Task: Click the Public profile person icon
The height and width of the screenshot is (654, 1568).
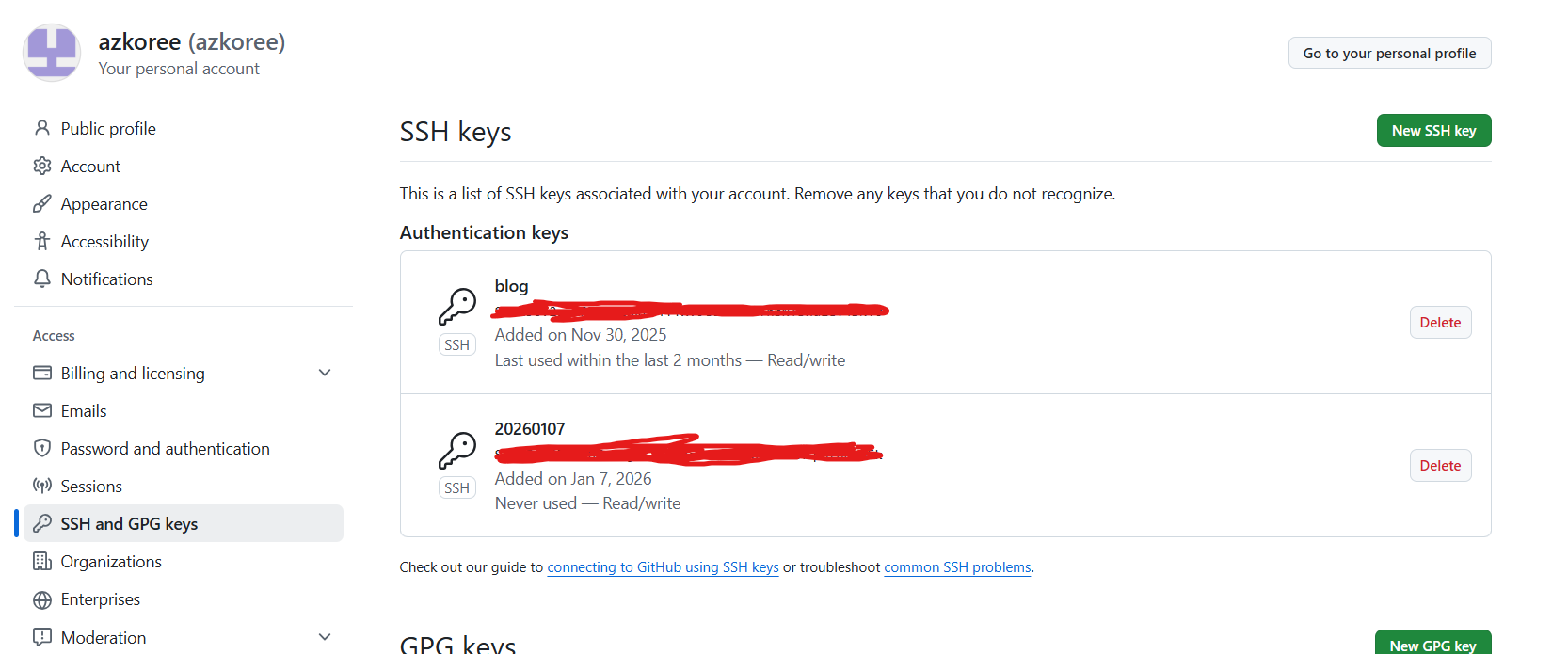Action: pyautogui.click(x=42, y=128)
